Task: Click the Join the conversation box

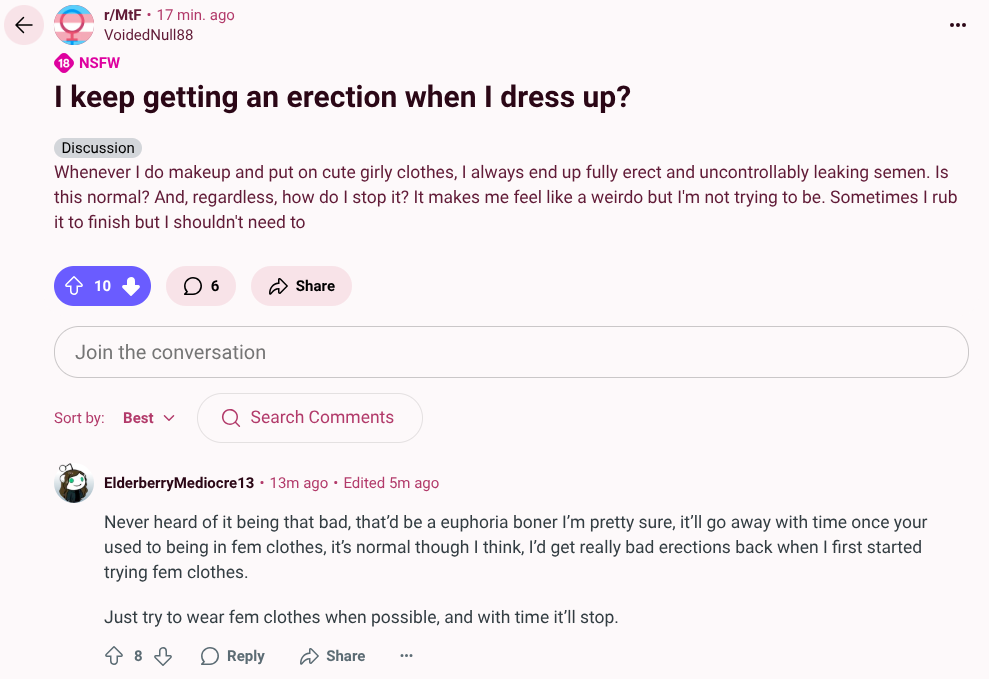Action: [x=511, y=352]
